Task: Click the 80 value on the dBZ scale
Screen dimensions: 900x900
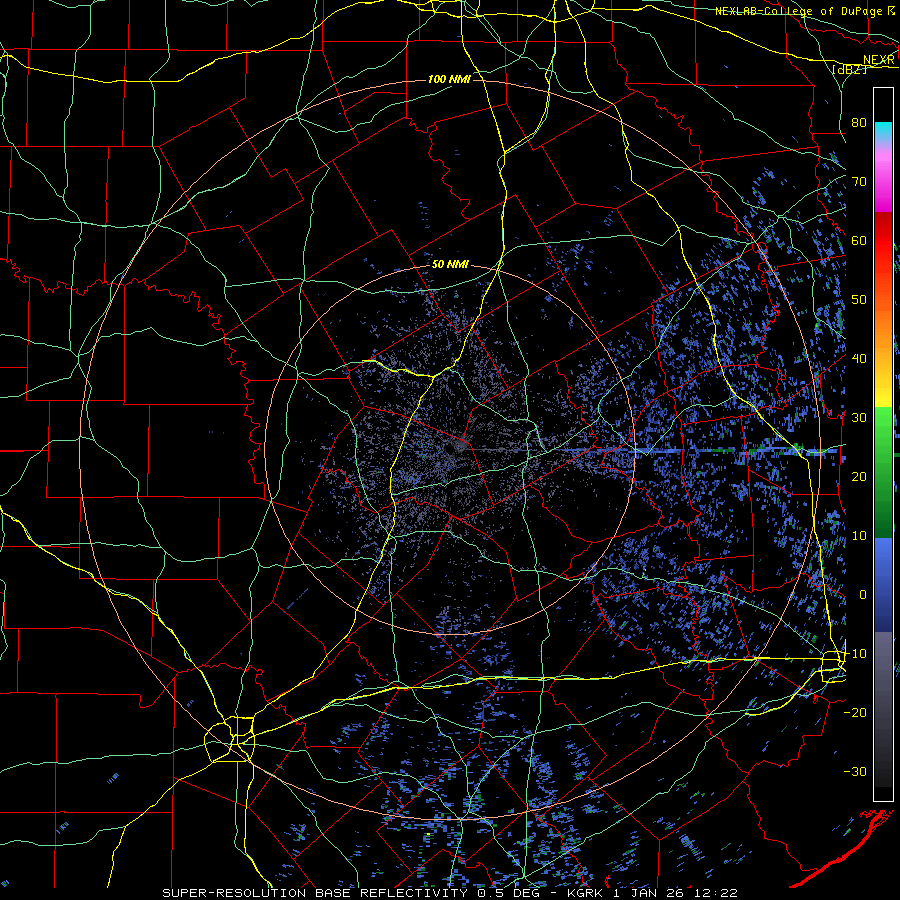Action: point(859,122)
